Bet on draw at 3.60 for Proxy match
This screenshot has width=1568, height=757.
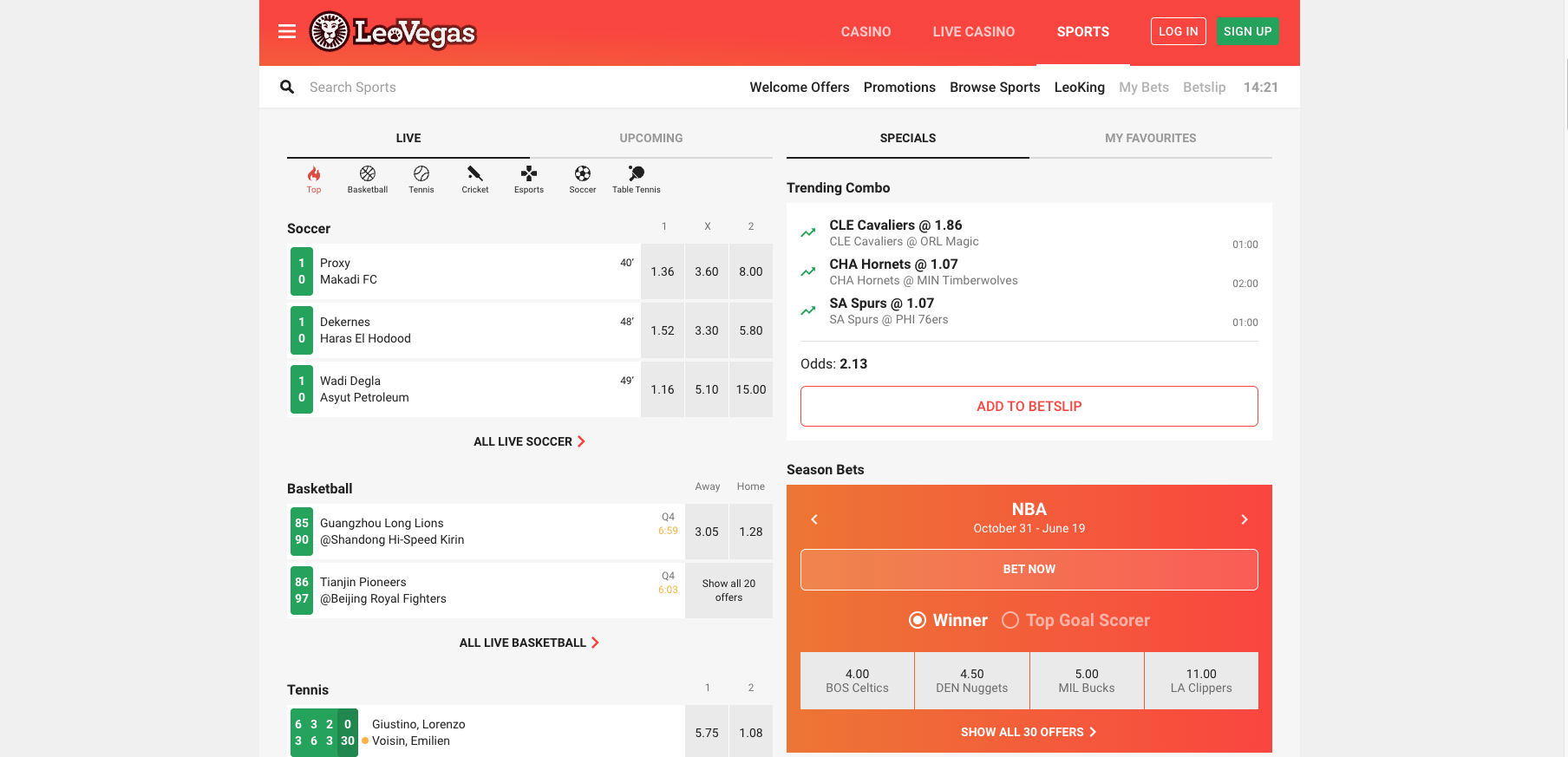point(707,271)
